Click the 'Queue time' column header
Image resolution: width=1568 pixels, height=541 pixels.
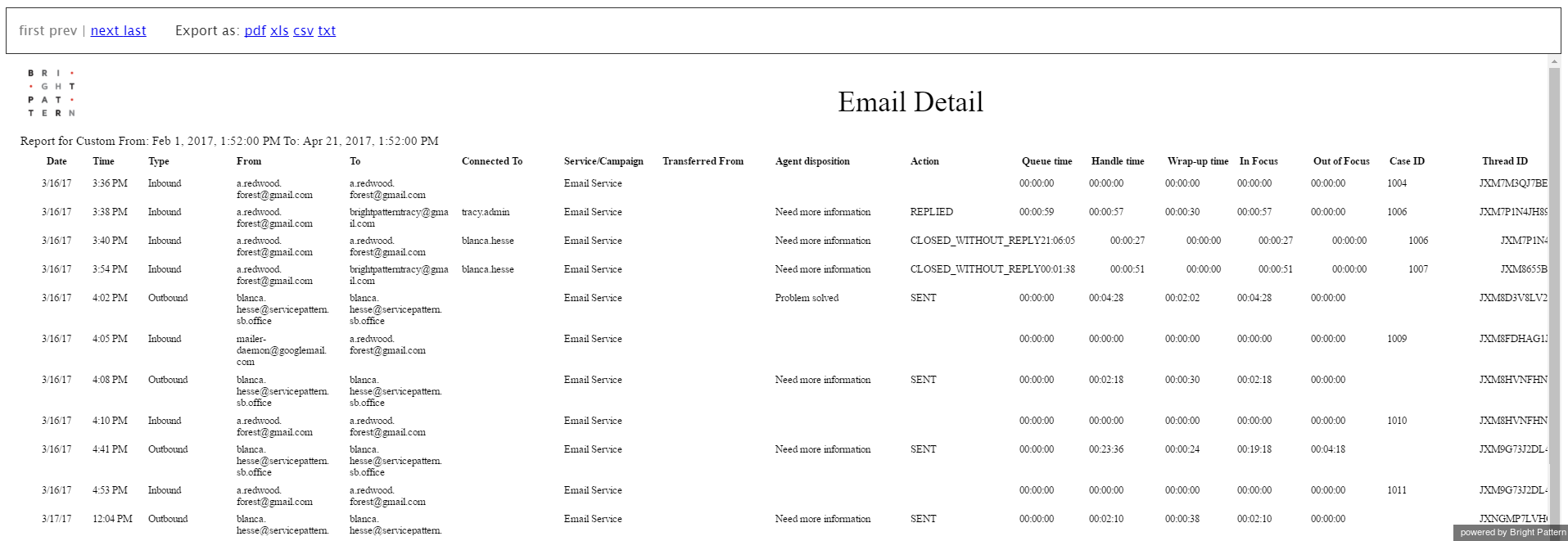click(x=1046, y=161)
